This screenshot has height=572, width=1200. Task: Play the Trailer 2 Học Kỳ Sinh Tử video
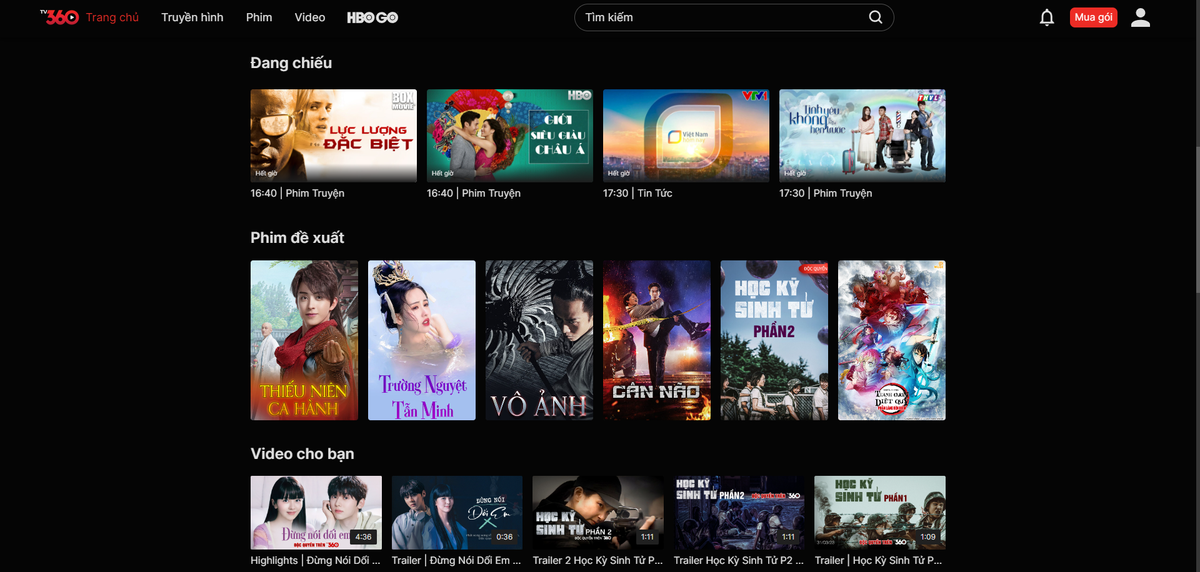598,512
